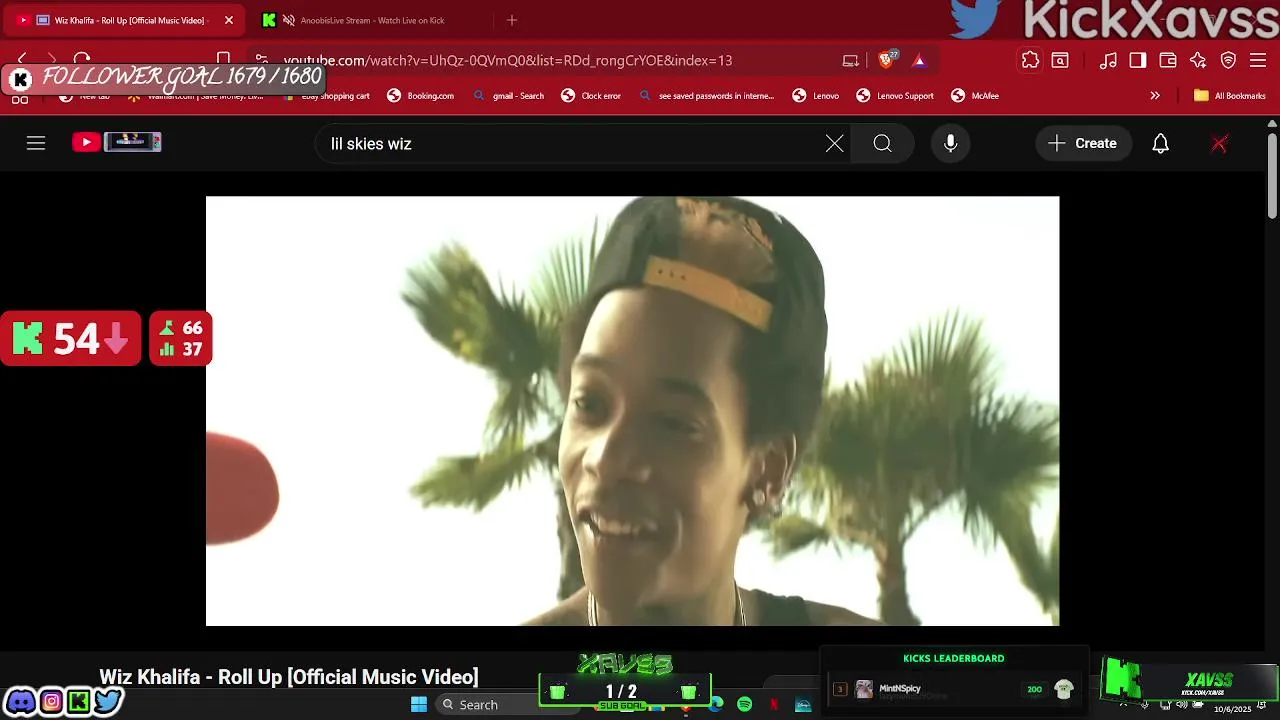The image size is (1280, 720).
Task: Open the Windows Start menu
Action: tap(419, 704)
